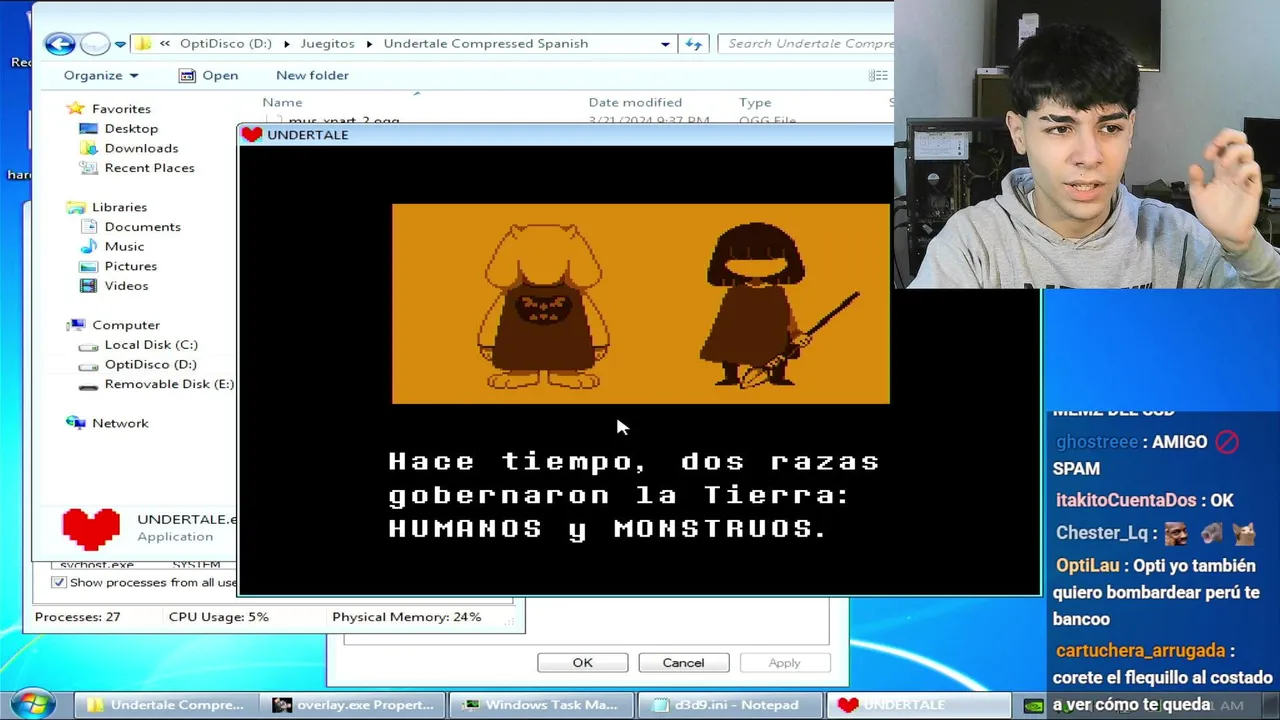Click the Libraries folder icon
The height and width of the screenshot is (720, 1280).
click(x=76, y=207)
